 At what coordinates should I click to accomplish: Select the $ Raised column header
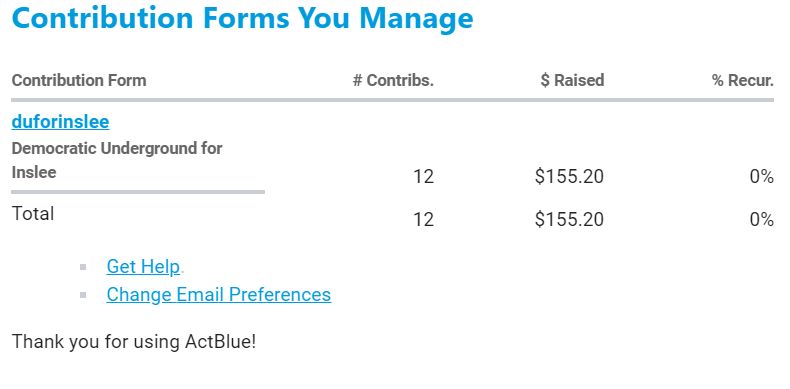572,80
